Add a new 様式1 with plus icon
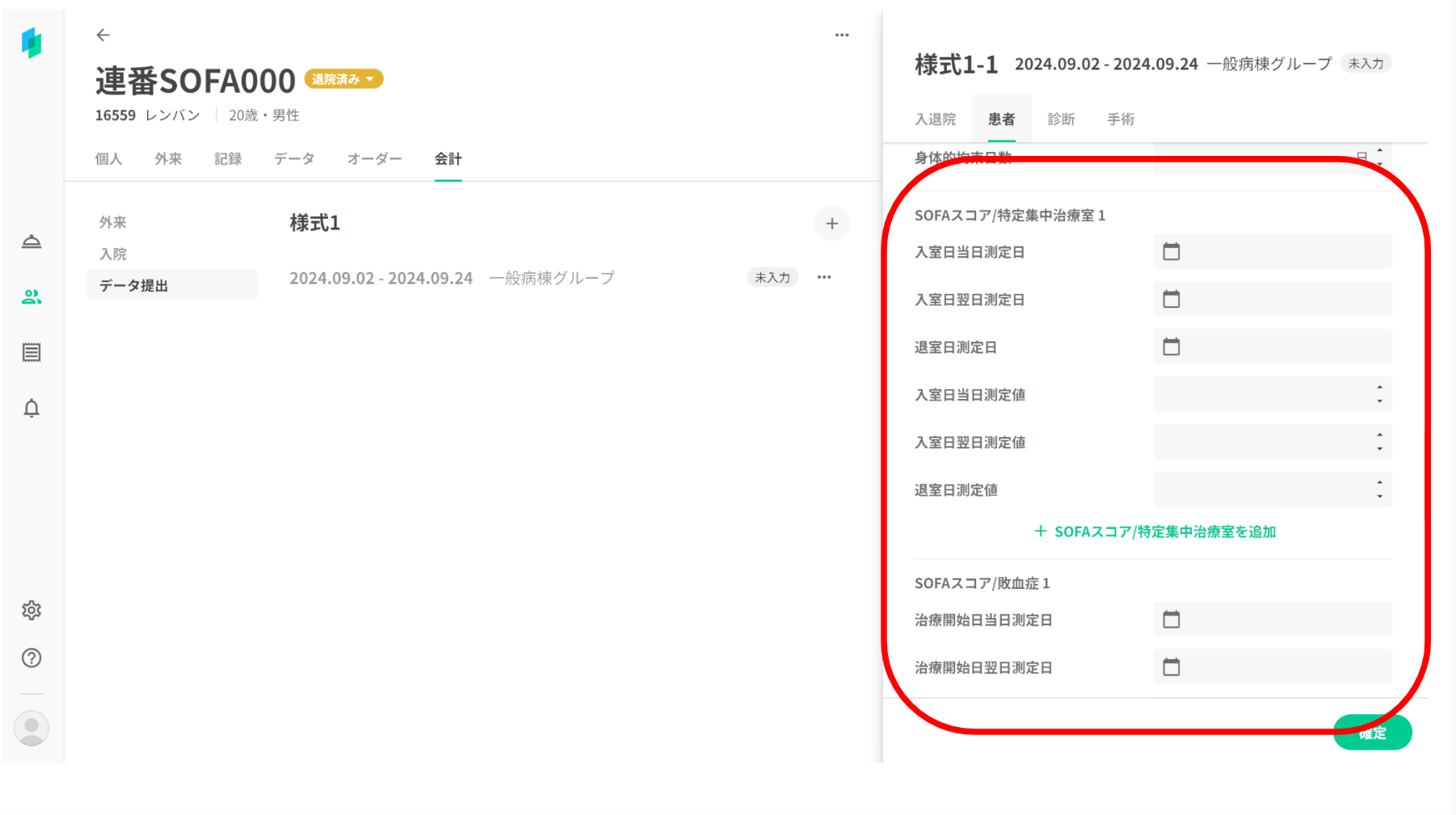 (x=832, y=224)
